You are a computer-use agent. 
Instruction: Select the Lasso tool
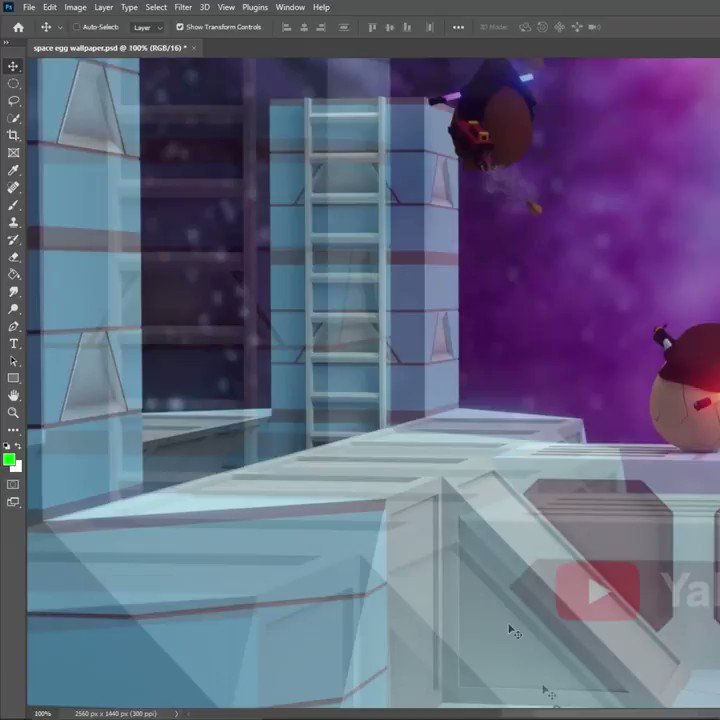click(13, 101)
